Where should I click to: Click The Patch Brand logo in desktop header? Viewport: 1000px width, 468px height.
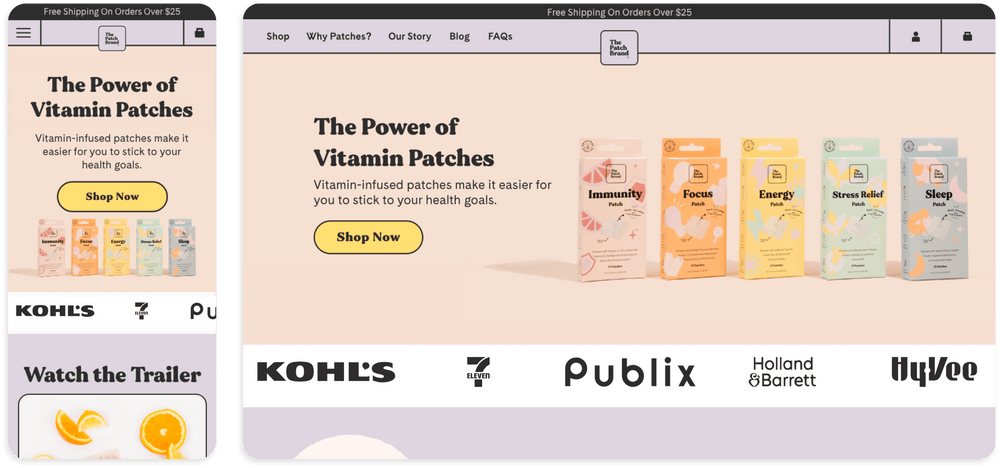619,48
